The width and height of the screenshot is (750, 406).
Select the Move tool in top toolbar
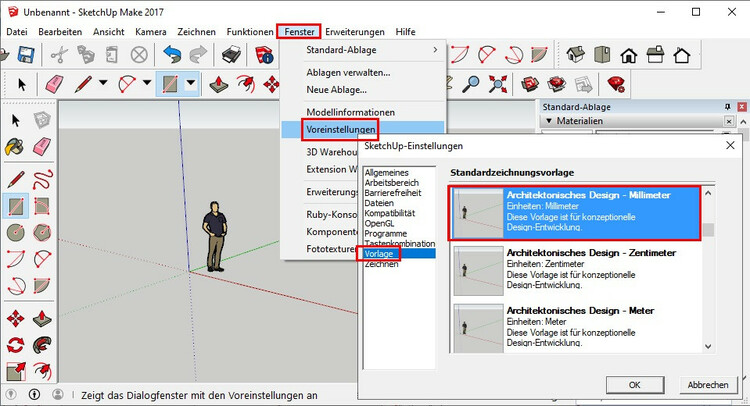pyautogui.click(x=271, y=84)
